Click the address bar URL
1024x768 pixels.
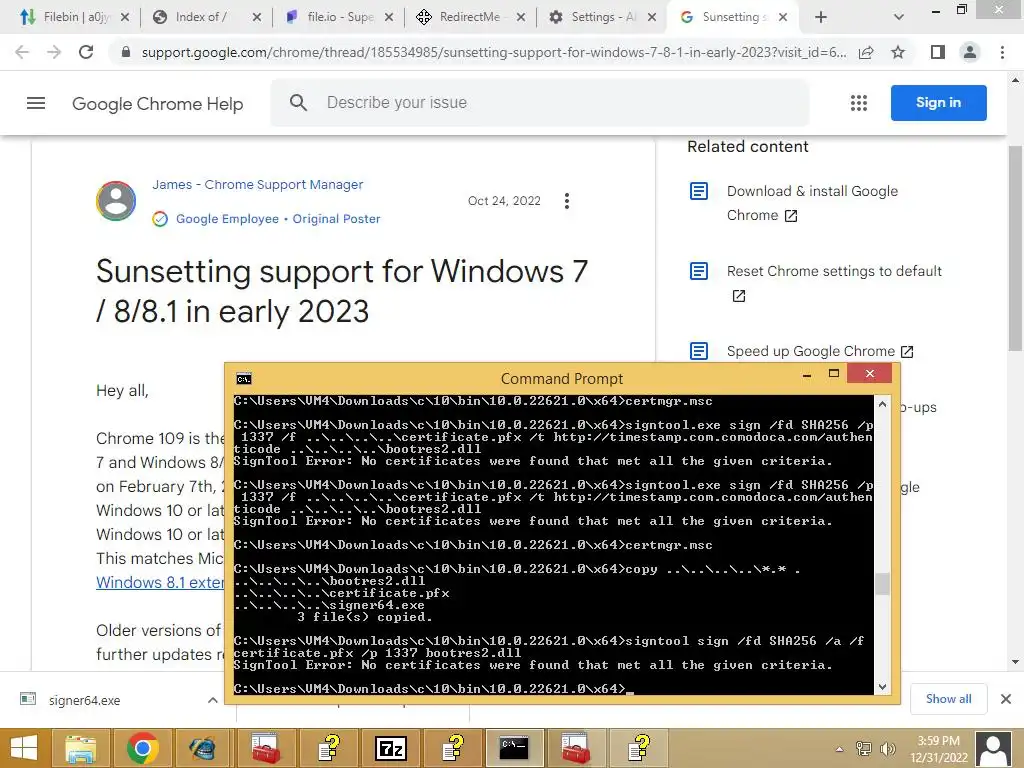[494, 52]
